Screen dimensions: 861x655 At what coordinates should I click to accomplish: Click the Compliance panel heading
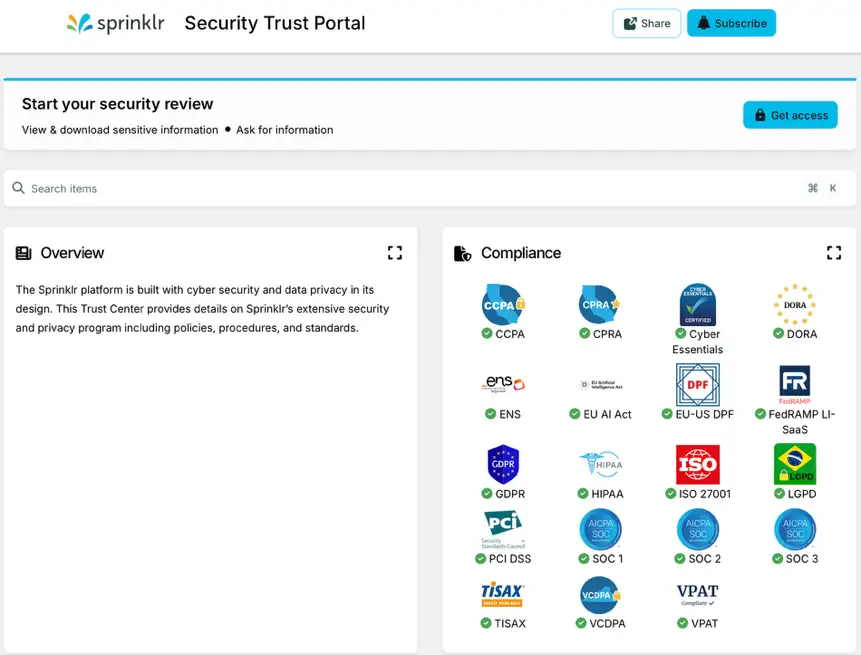[x=521, y=253]
